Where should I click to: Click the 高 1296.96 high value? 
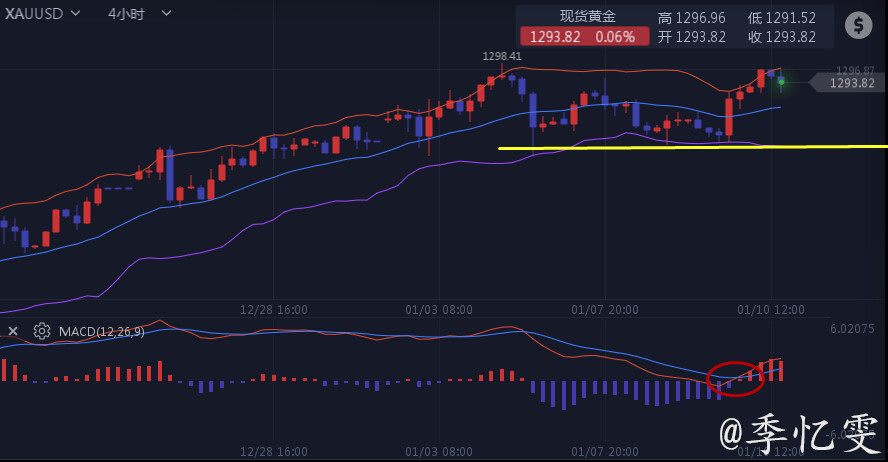(692, 18)
